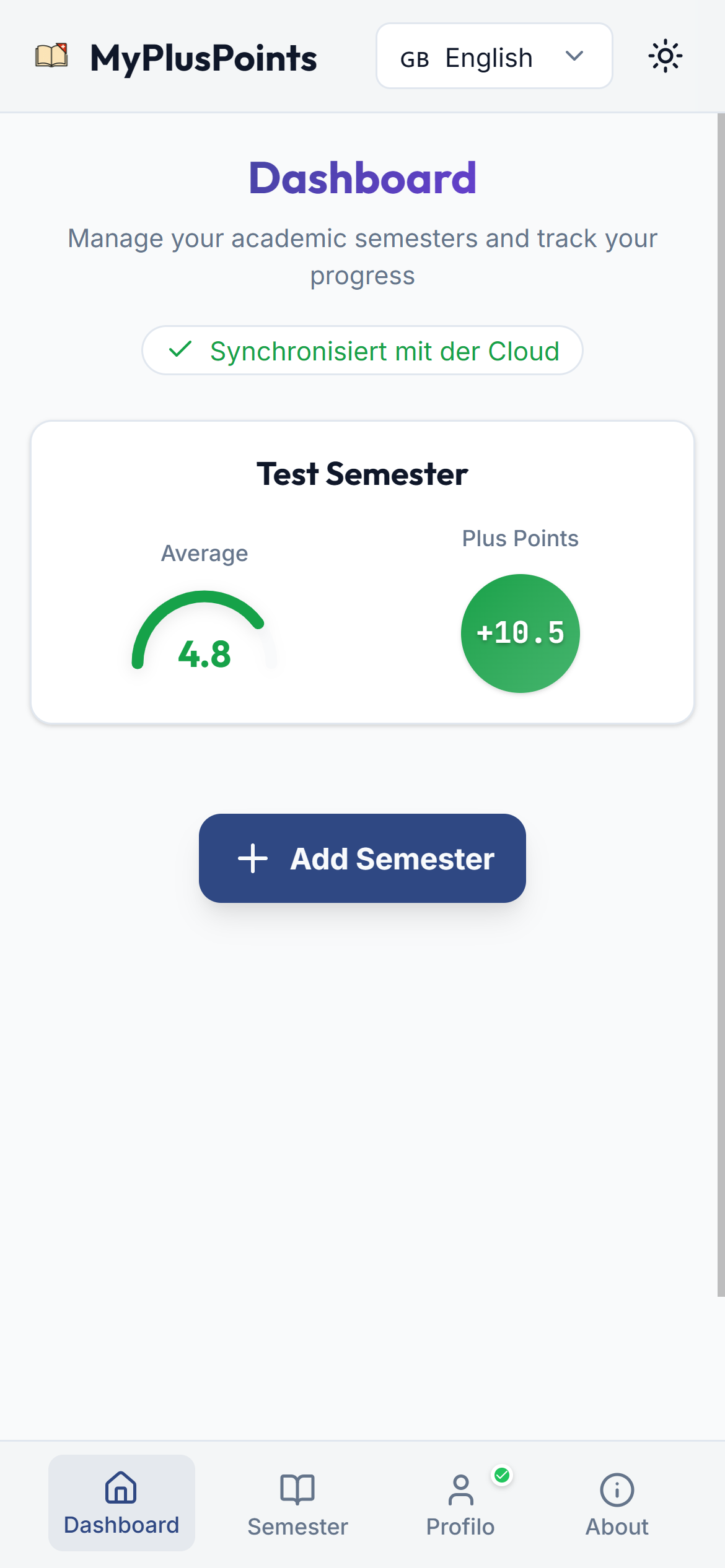This screenshot has width=725, height=1568.
Task: Click the GB flag code in language selector
Action: [415, 59]
